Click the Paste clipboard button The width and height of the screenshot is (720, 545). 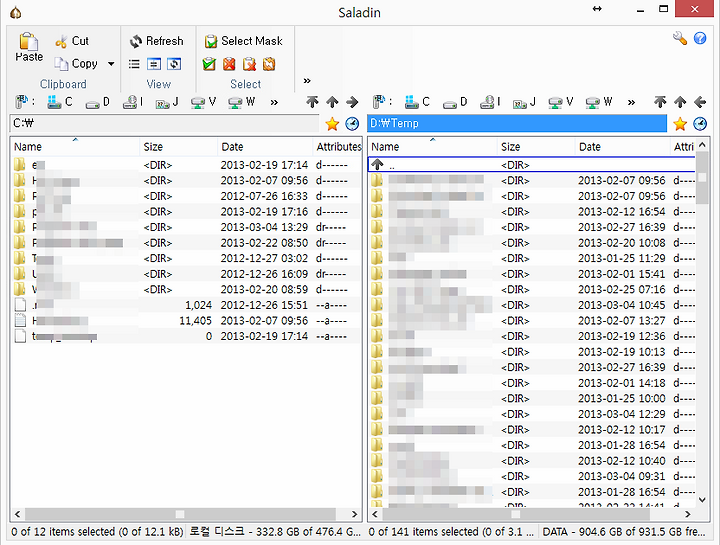point(28,47)
